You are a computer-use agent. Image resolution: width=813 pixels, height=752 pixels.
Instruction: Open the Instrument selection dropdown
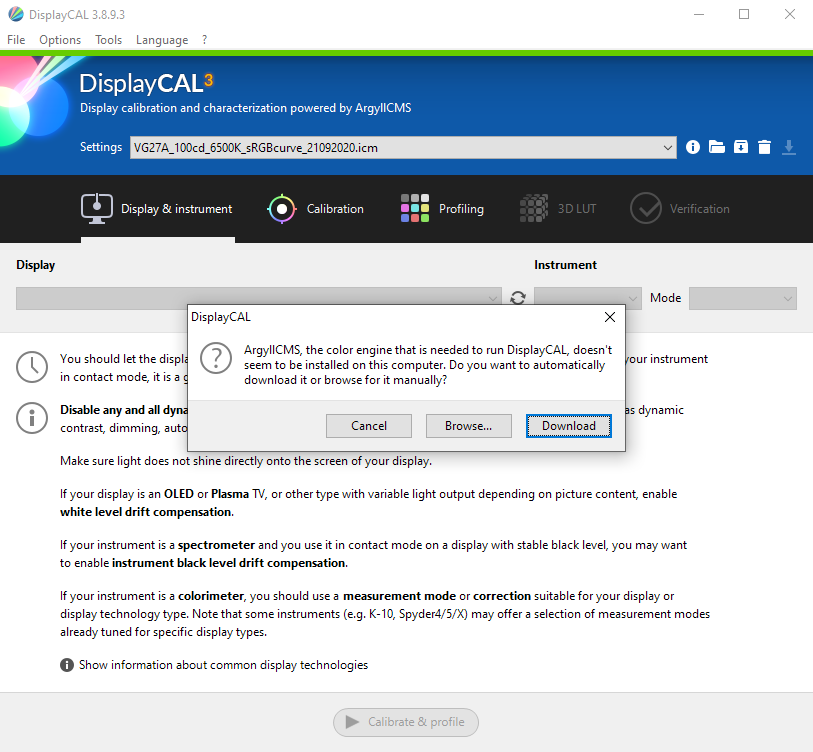click(588, 298)
